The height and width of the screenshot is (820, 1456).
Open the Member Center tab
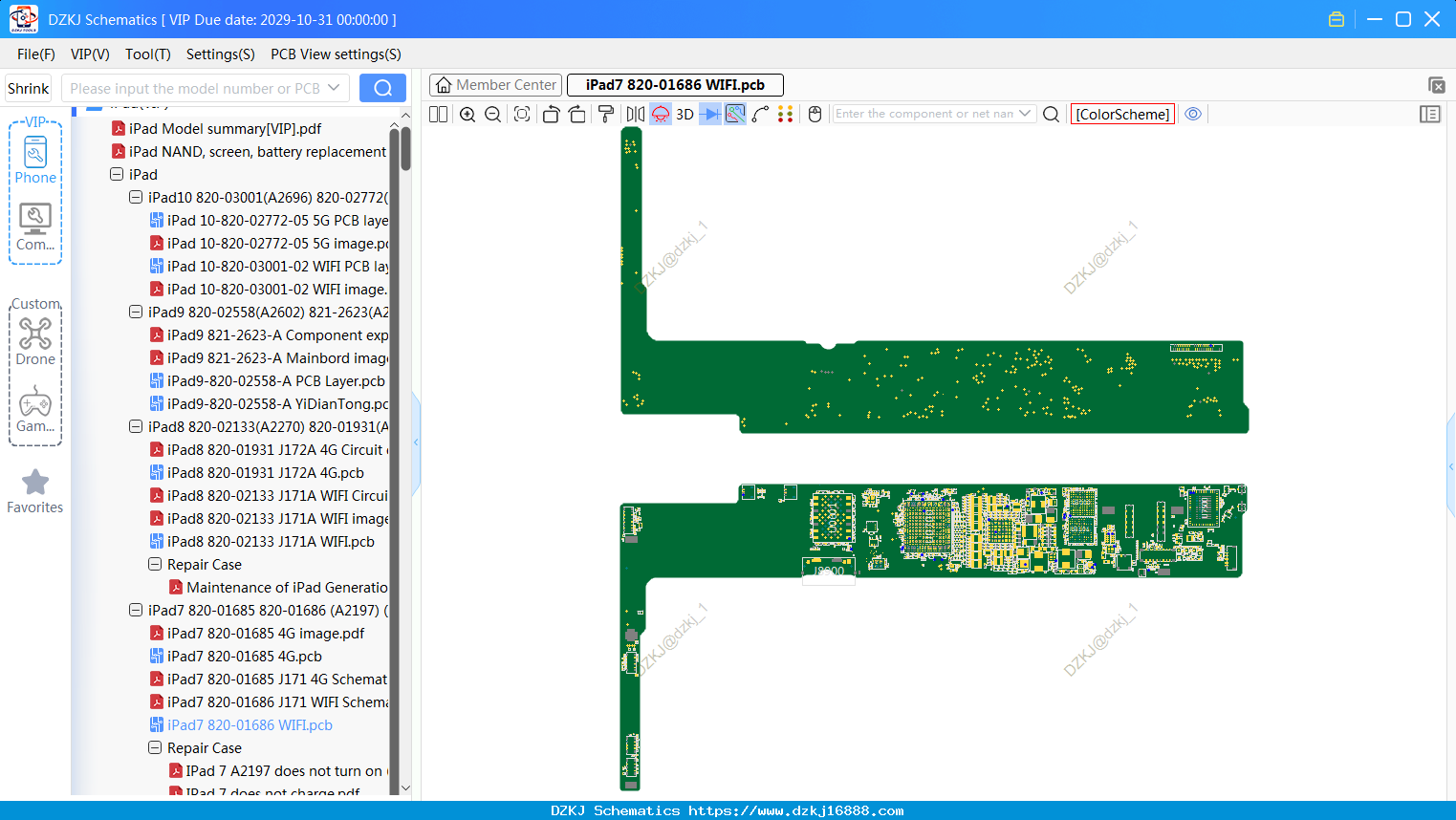point(495,85)
